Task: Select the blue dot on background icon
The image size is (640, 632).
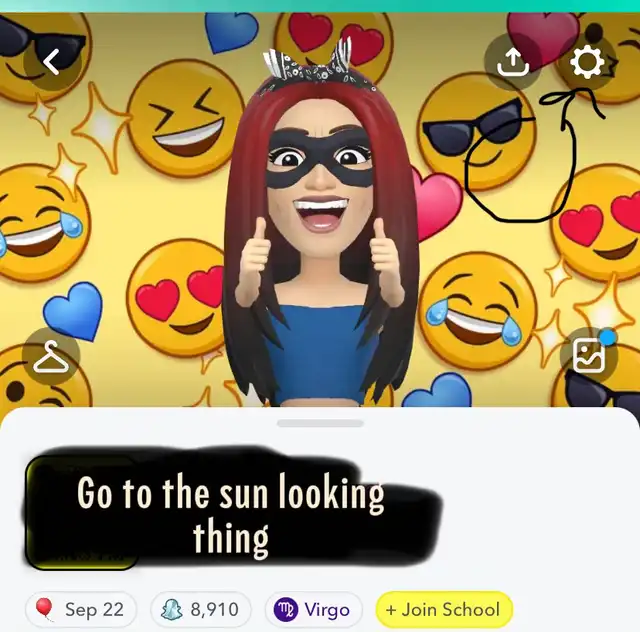Action: pos(608,338)
